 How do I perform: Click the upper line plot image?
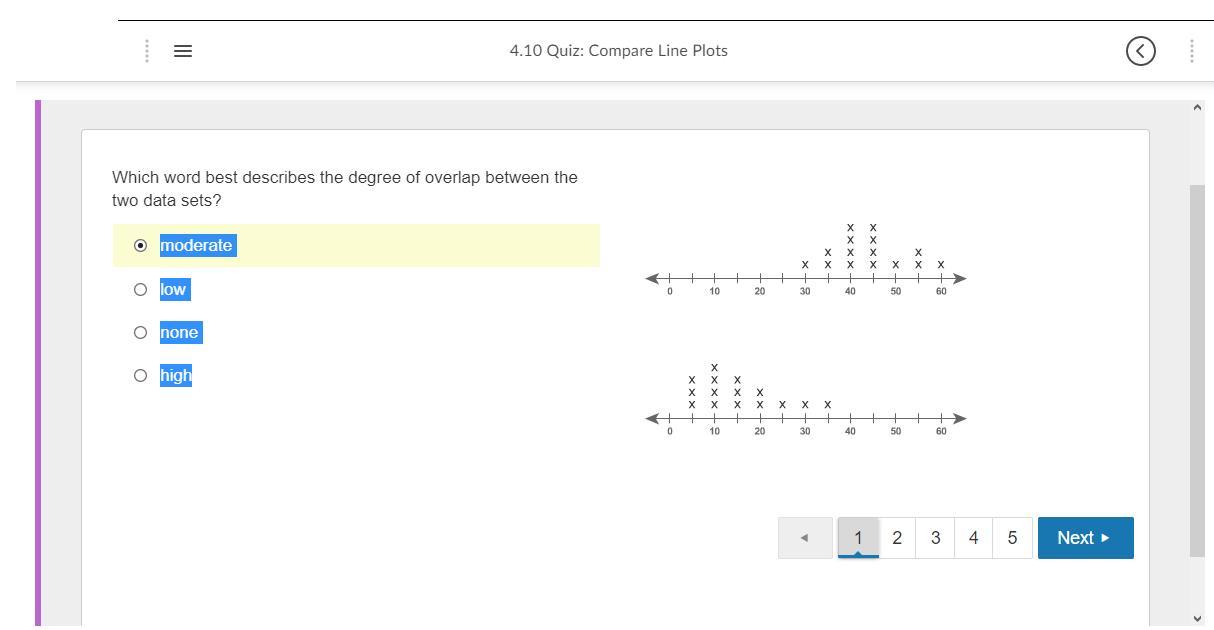click(806, 258)
